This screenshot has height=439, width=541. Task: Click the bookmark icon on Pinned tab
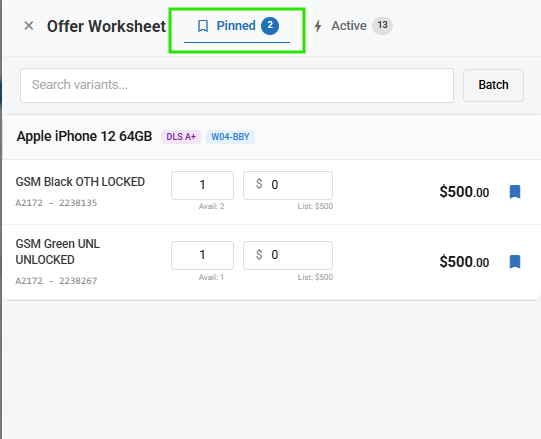(203, 26)
